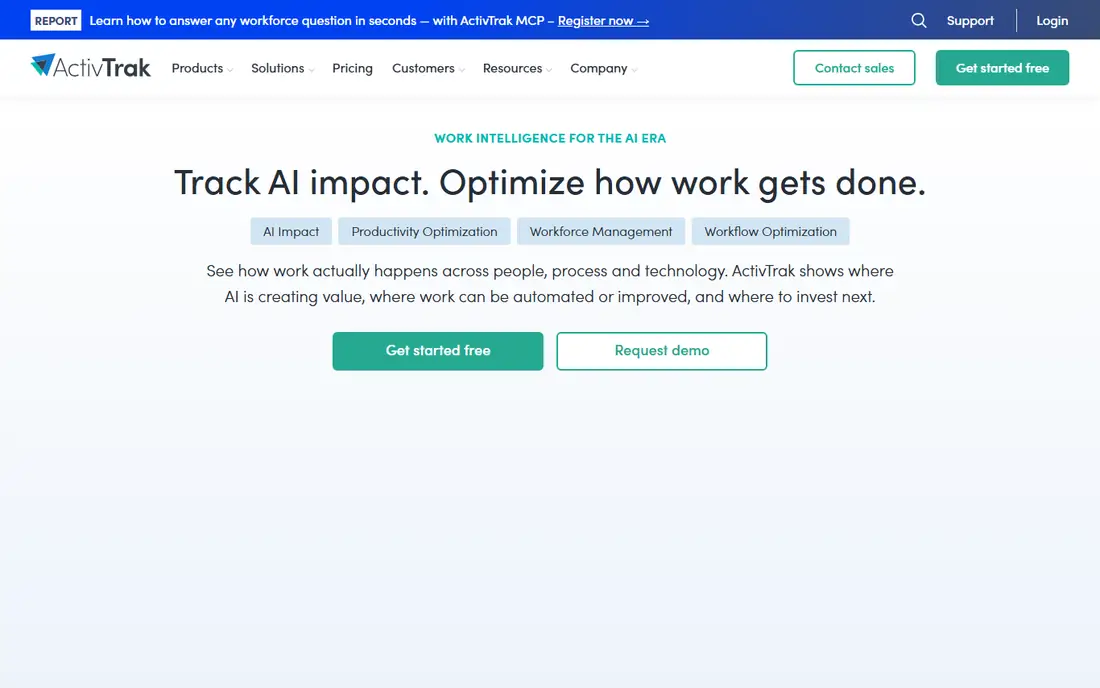Go to the ActivTrak logo home
This screenshot has height=688, width=1100.
(x=90, y=67)
